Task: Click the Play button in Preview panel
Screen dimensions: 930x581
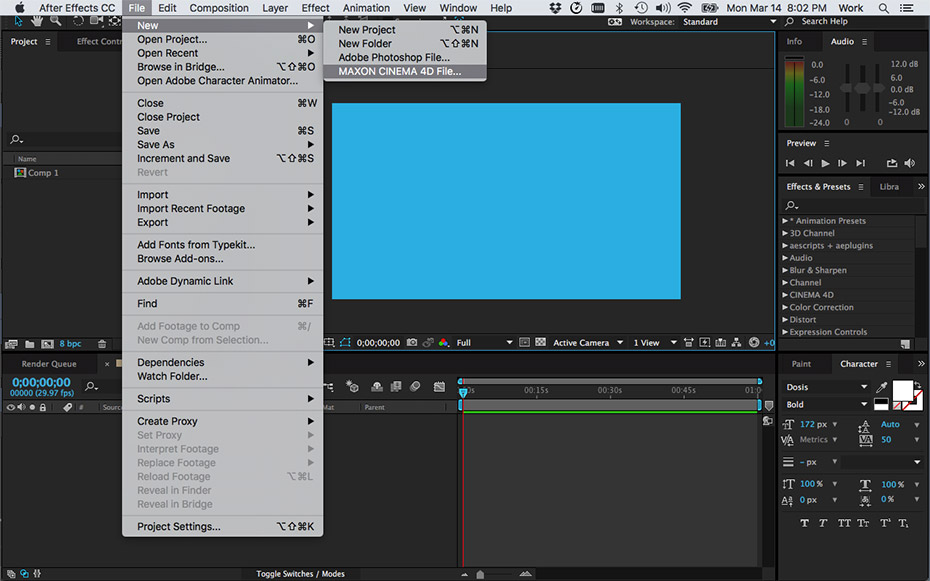Action: pyautogui.click(x=825, y=163)
